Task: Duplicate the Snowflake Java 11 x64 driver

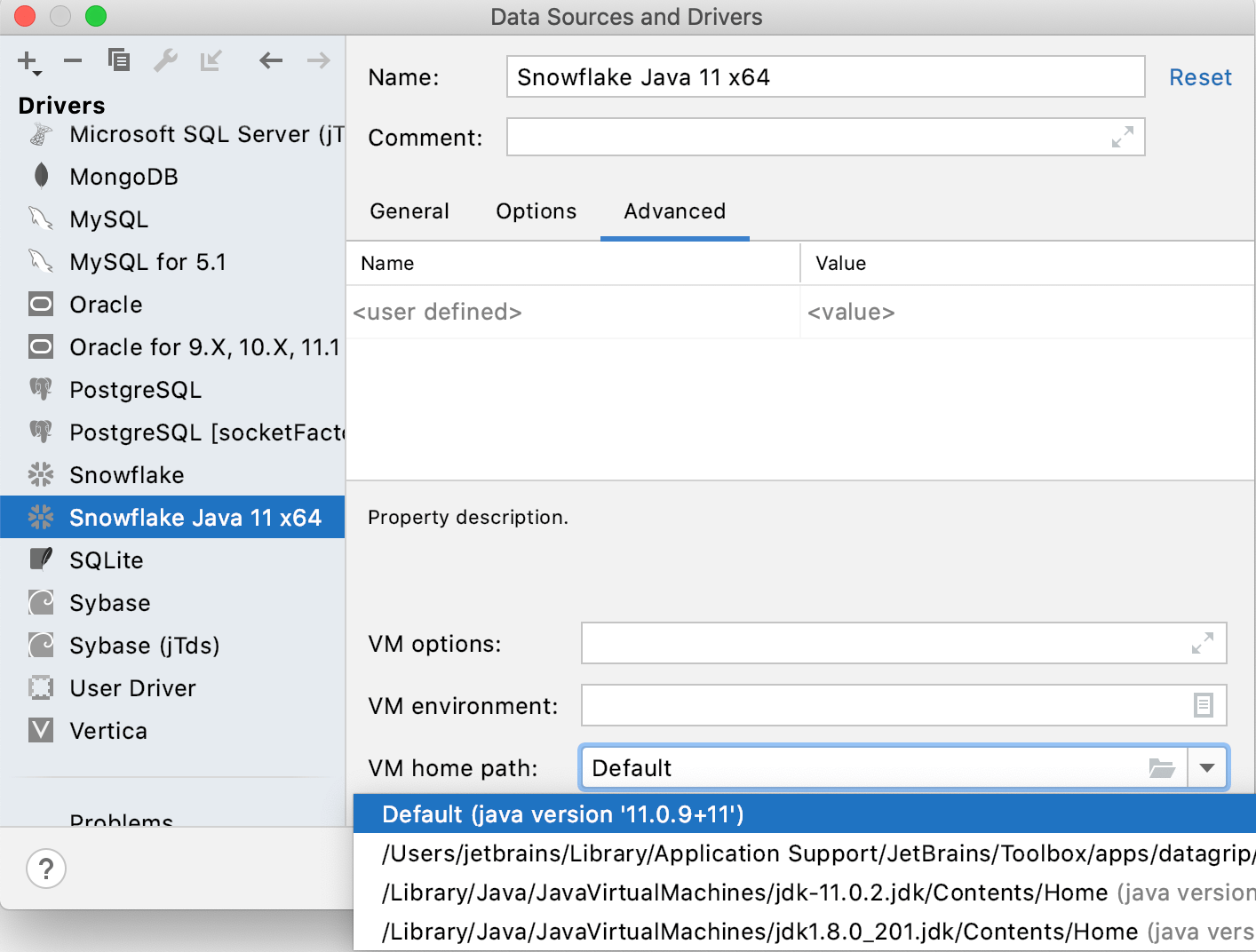Action: (x=118, y=60)
